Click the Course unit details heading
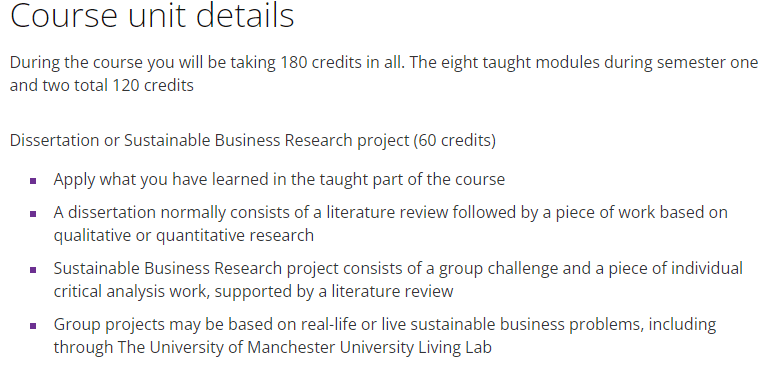The image size is (773, 367). [x=152, y=16]
